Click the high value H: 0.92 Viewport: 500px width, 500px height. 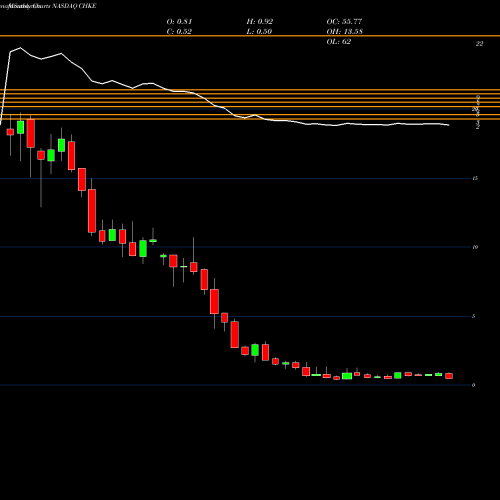[260, 22]
